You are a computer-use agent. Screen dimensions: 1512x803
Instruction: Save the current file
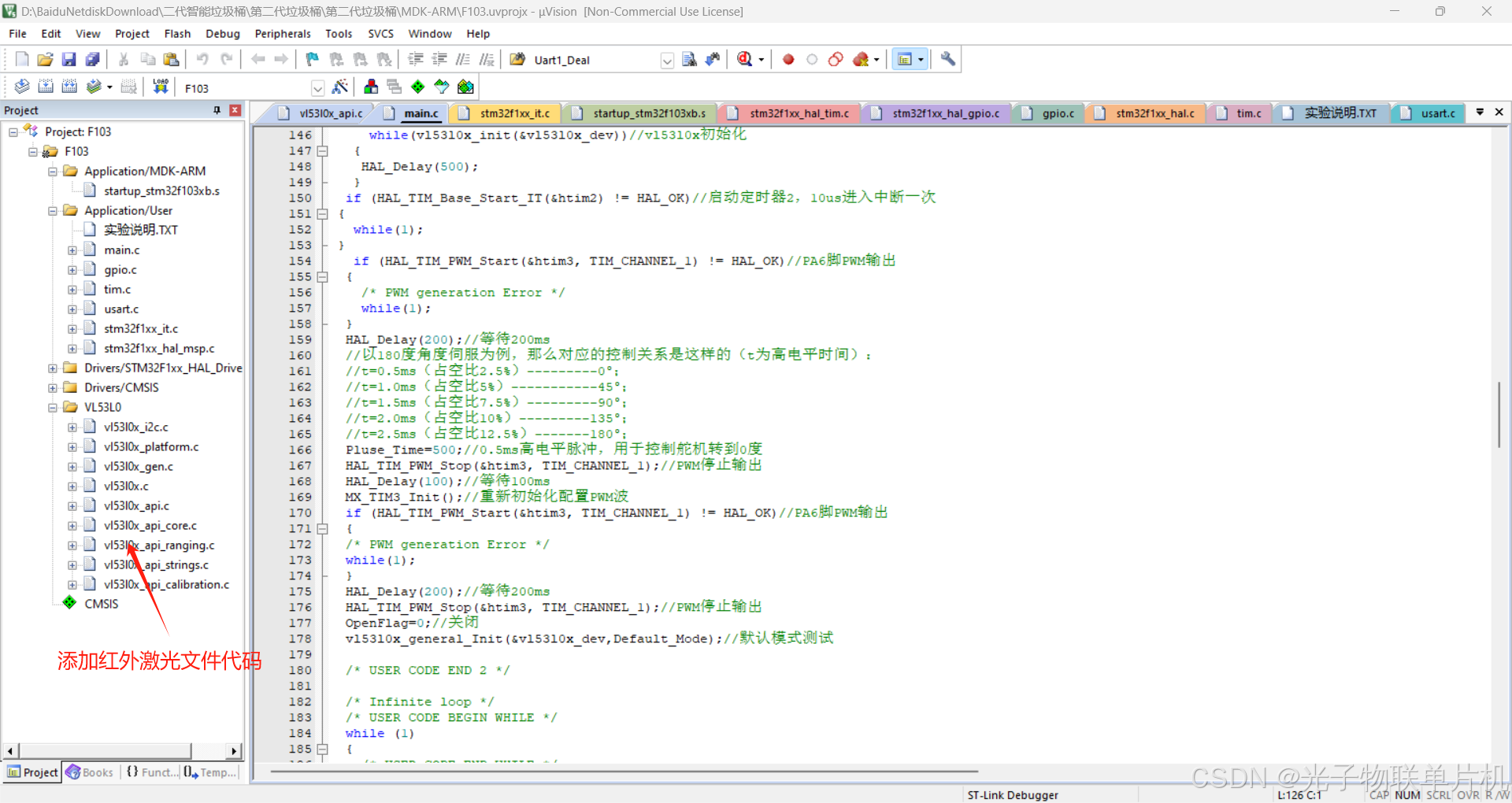69,60
